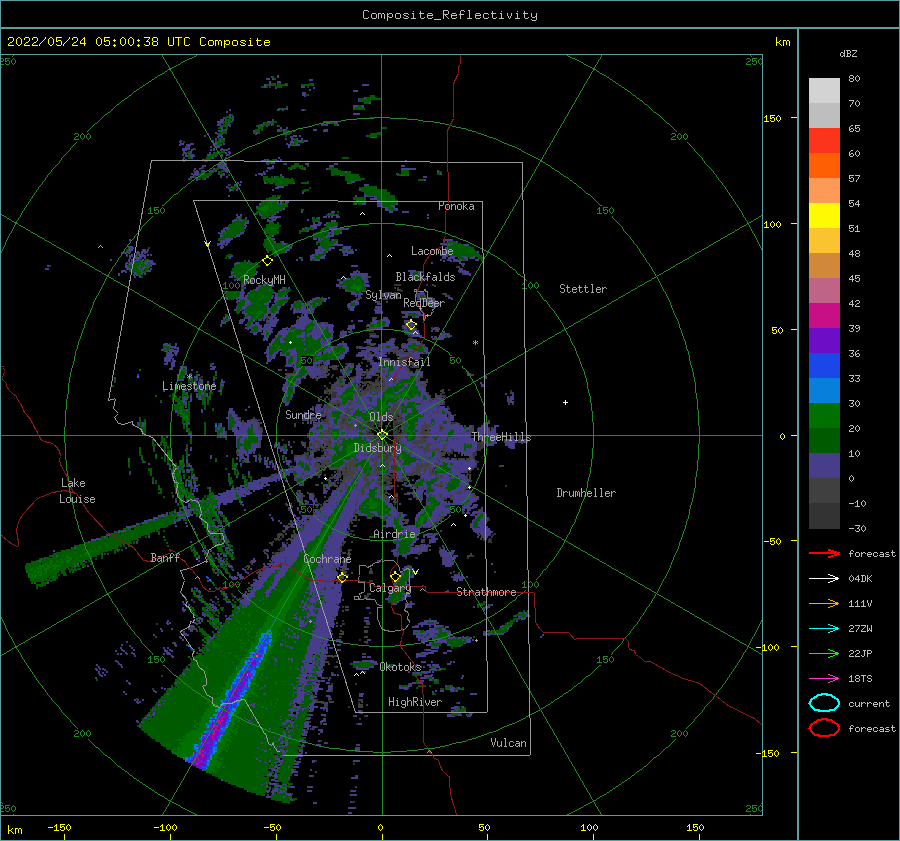Select the slate purple swatch between 10 and 0 dBZ
Image resolution: width=900 pixels, height=841 pixels.
click(x=824, y=465)
